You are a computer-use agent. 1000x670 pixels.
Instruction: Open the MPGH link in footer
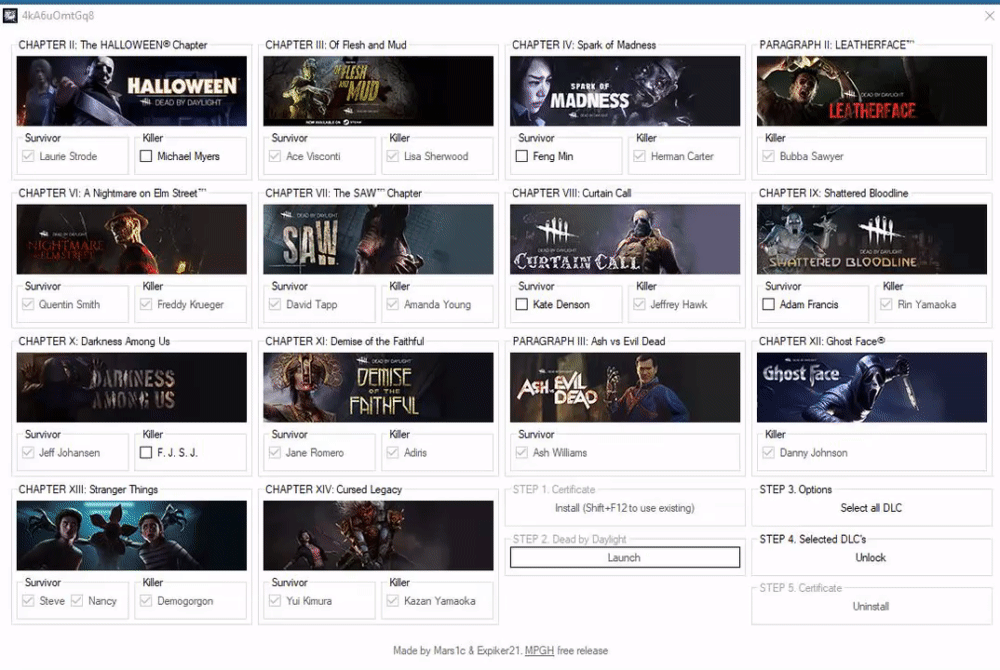point(539,651)
